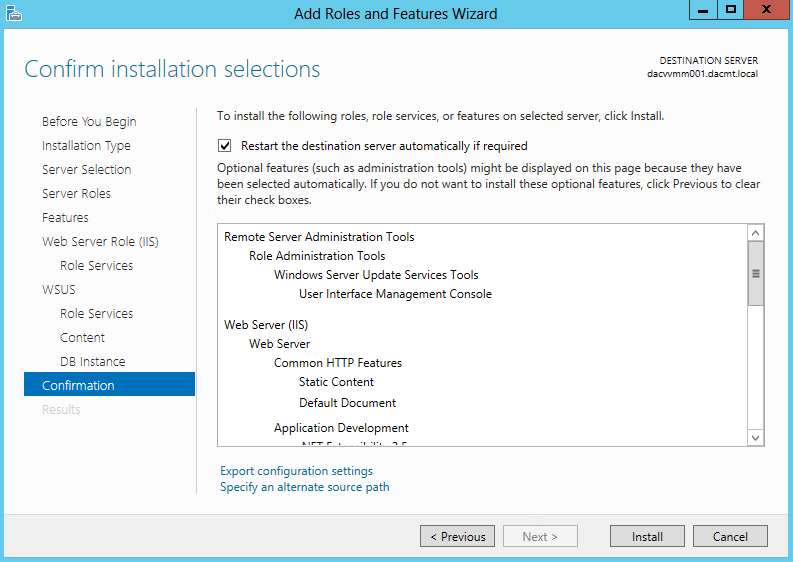793x562 pixels.
Task: Cancel the wizard
Action: point(730,536)
